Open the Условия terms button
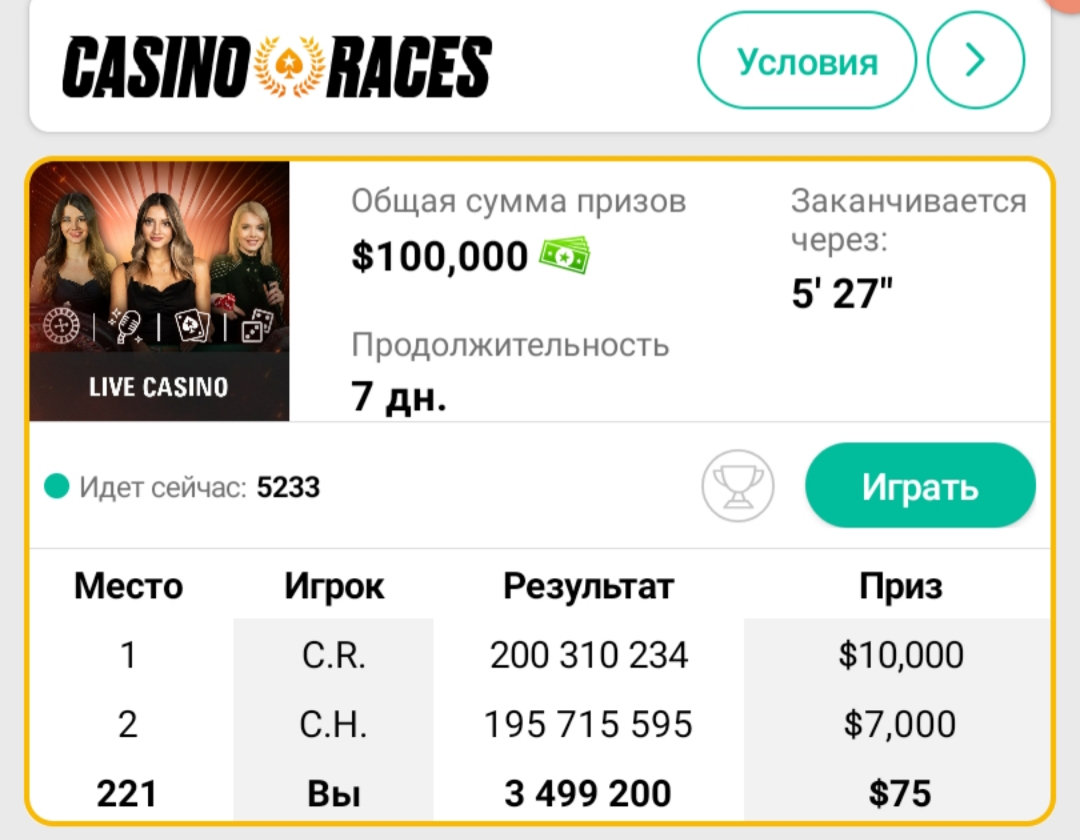 (x=807, y=61)
